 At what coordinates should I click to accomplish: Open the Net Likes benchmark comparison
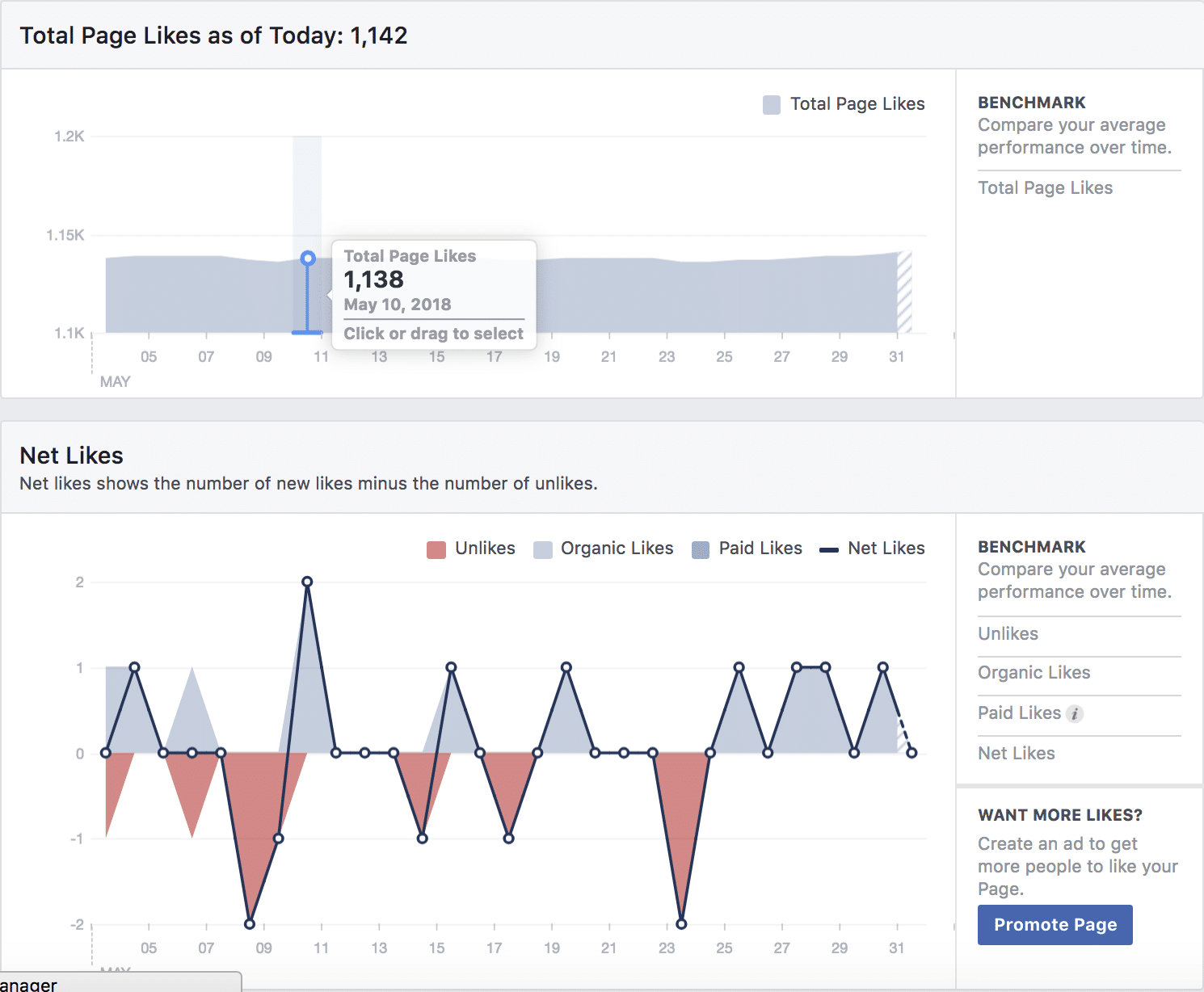click(x=1017, y=753)
